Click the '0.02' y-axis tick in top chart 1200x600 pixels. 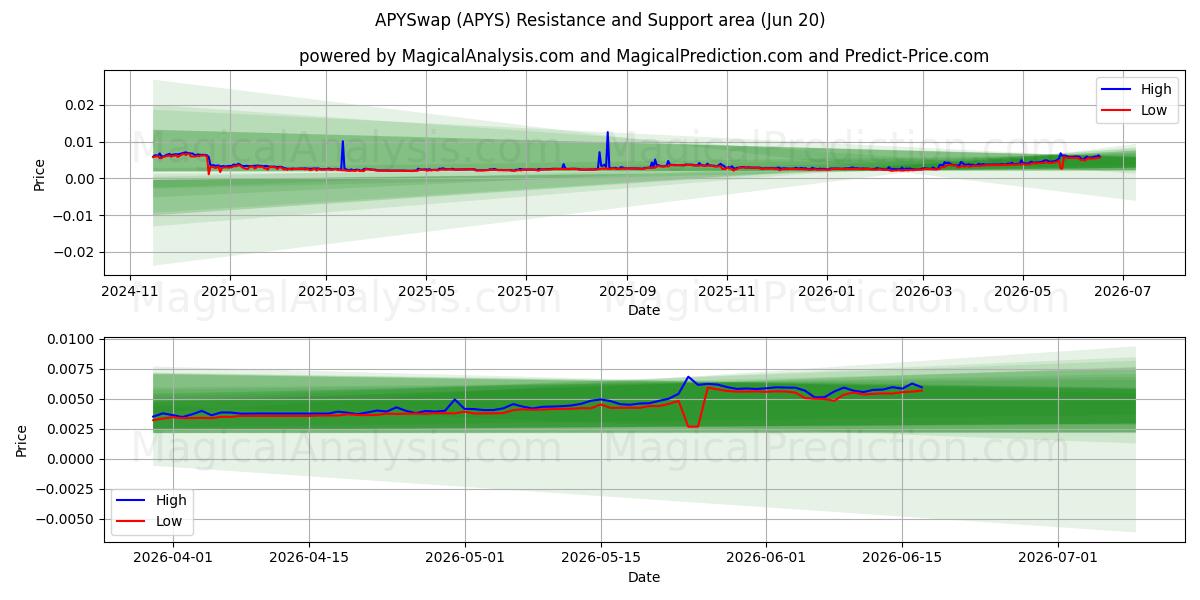(x=80, y=105)
